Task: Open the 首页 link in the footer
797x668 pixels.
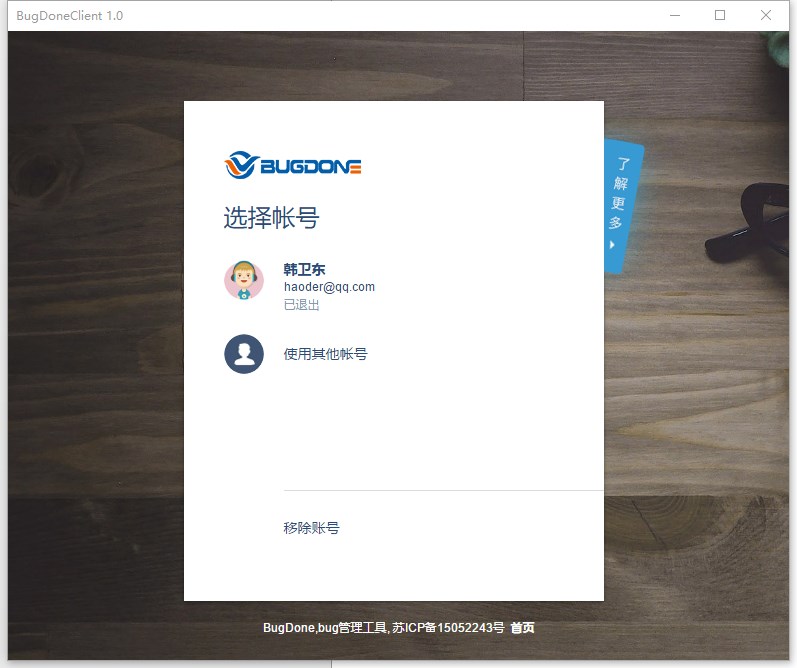Action: [x=522, y=628]
